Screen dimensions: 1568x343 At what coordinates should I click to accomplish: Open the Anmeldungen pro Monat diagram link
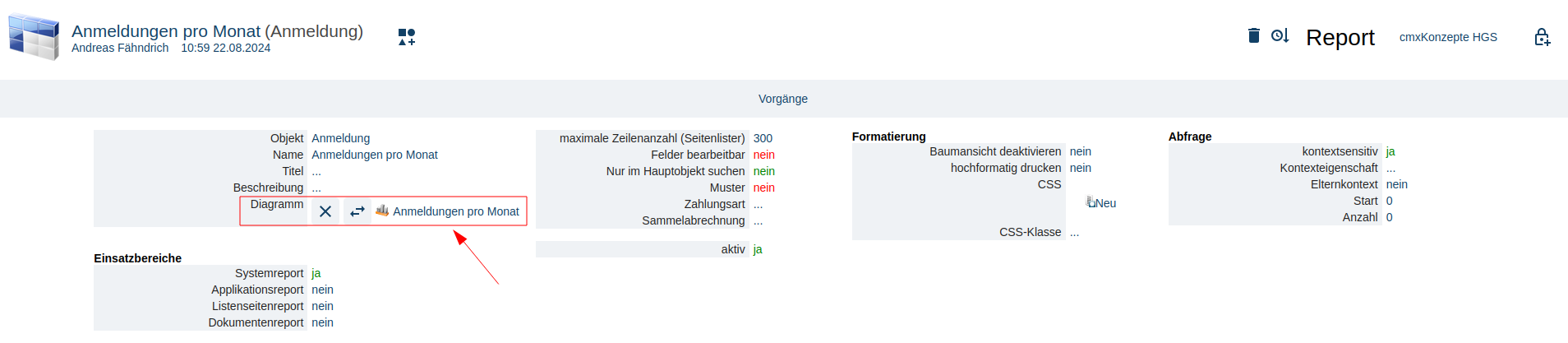point(456,211)
